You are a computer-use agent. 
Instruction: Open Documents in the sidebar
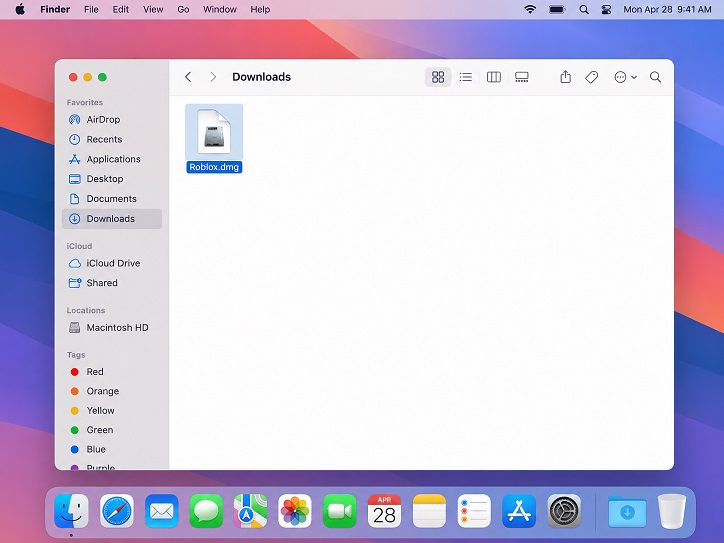[112, 199]
